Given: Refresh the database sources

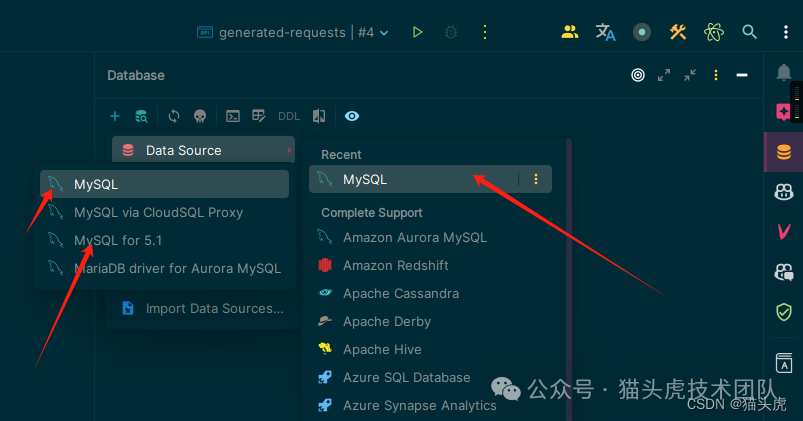Looking at the screenshot, I should click(x=174, y=116).
